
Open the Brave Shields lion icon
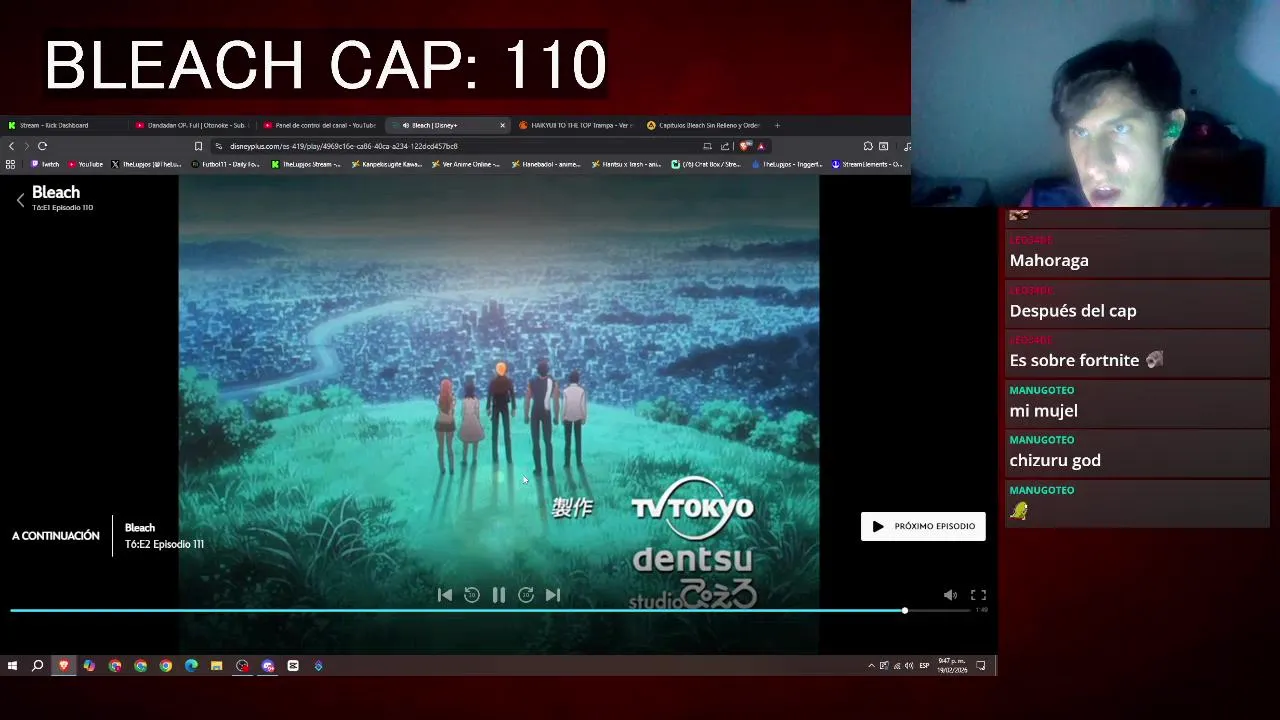(x=745, y=146)
